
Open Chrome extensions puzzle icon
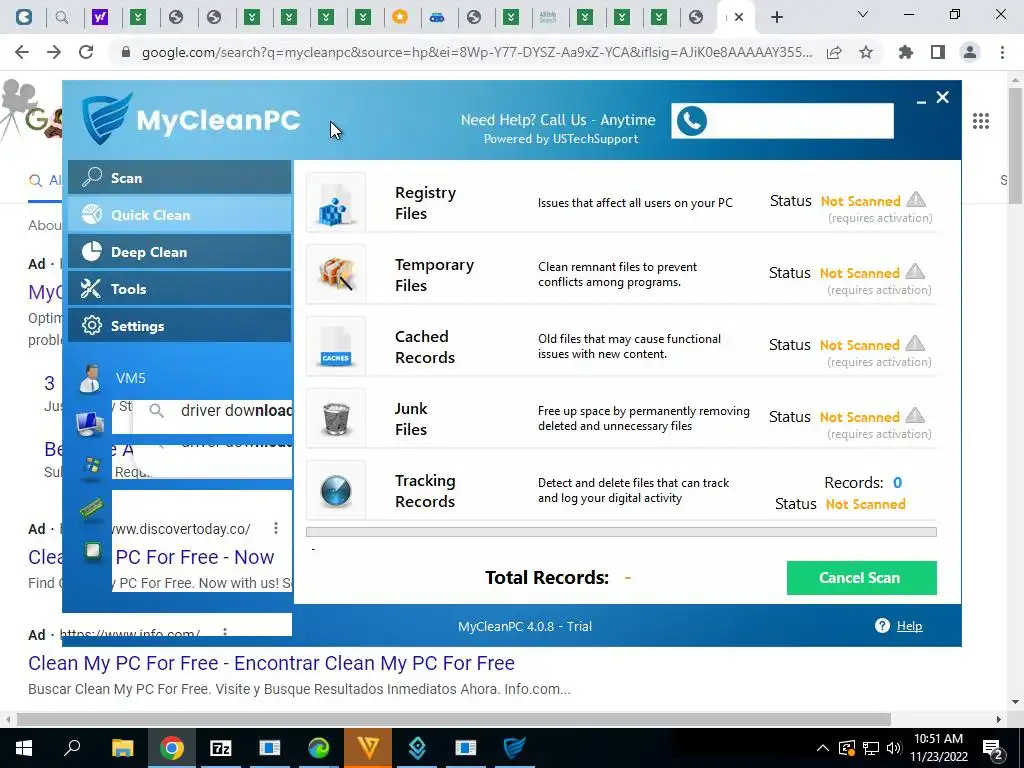[x=906, y=52]
